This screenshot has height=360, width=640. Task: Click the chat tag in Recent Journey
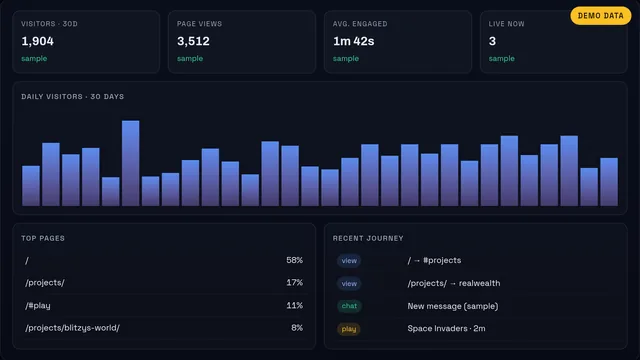(x=349, y=306)
